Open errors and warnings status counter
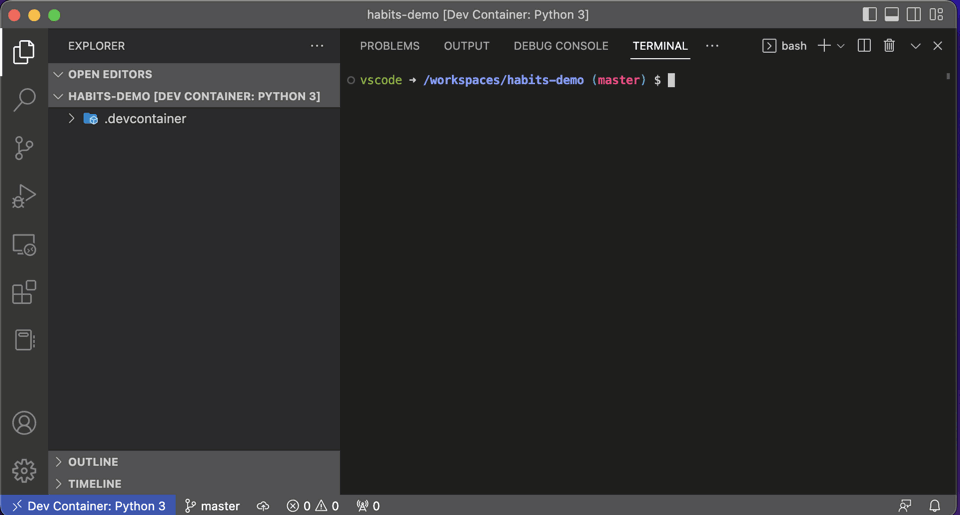Screen dimensions: 960x515 coord(312,506)
